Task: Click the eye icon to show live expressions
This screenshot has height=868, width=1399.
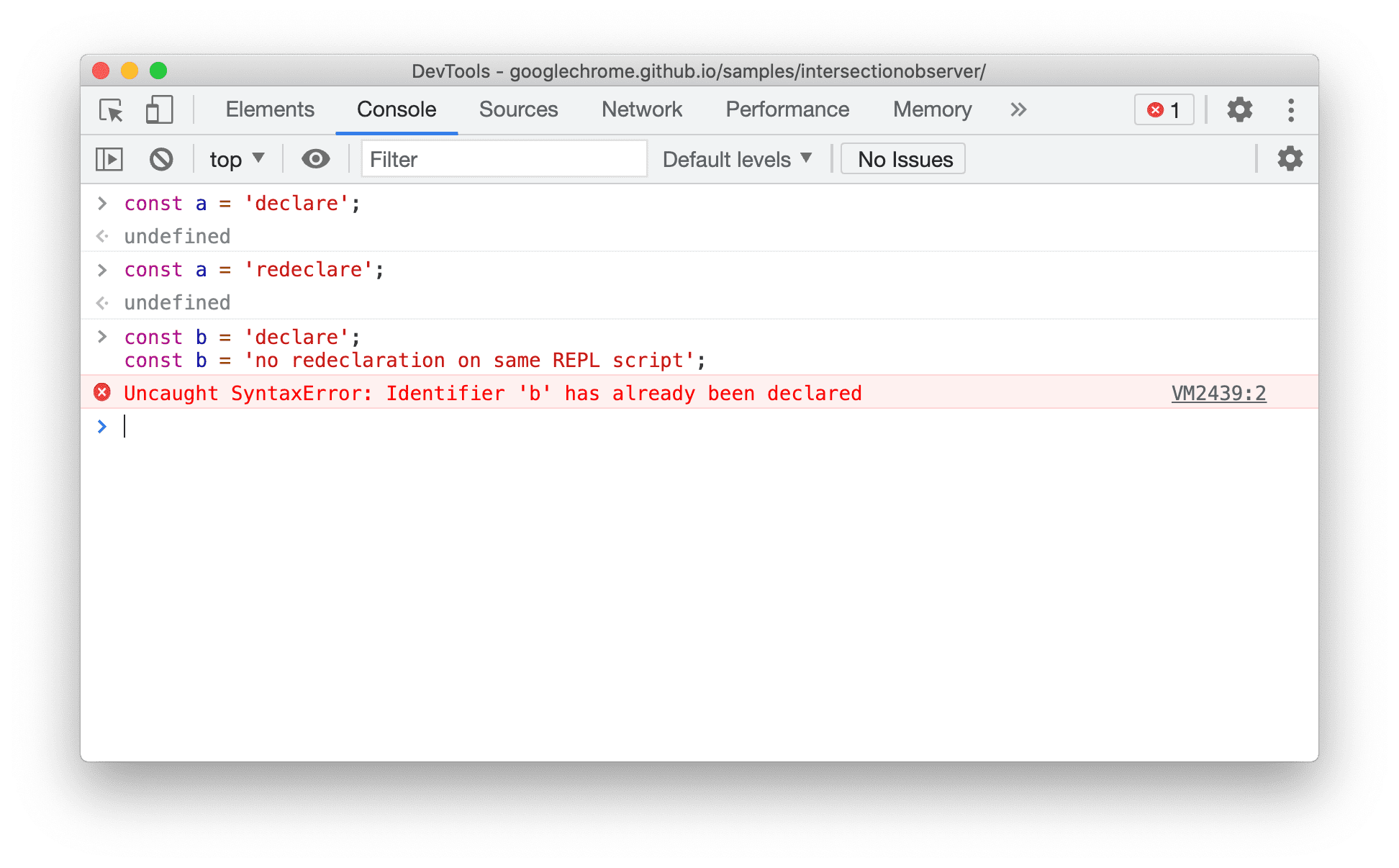Action: [x=315, y=159]
